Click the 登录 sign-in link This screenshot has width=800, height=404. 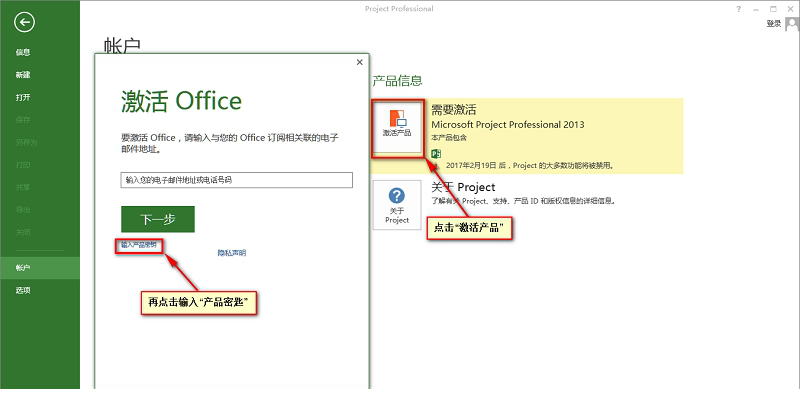[773, 23]
